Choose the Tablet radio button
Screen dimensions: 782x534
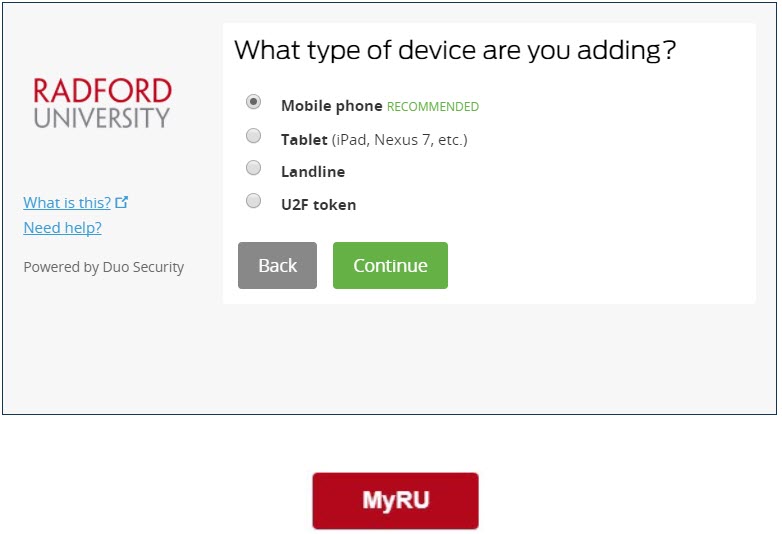[x=254, y=136]
